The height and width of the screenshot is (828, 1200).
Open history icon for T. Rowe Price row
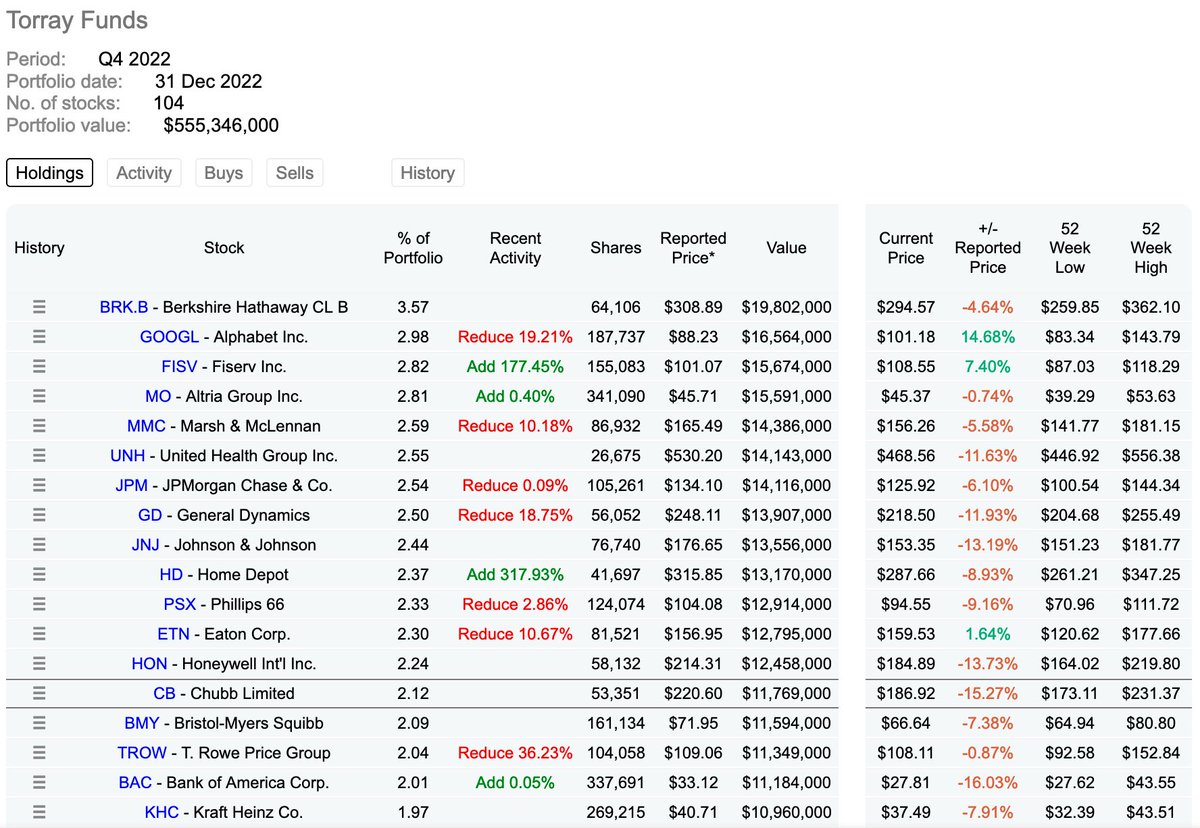[x=39, y=752]
